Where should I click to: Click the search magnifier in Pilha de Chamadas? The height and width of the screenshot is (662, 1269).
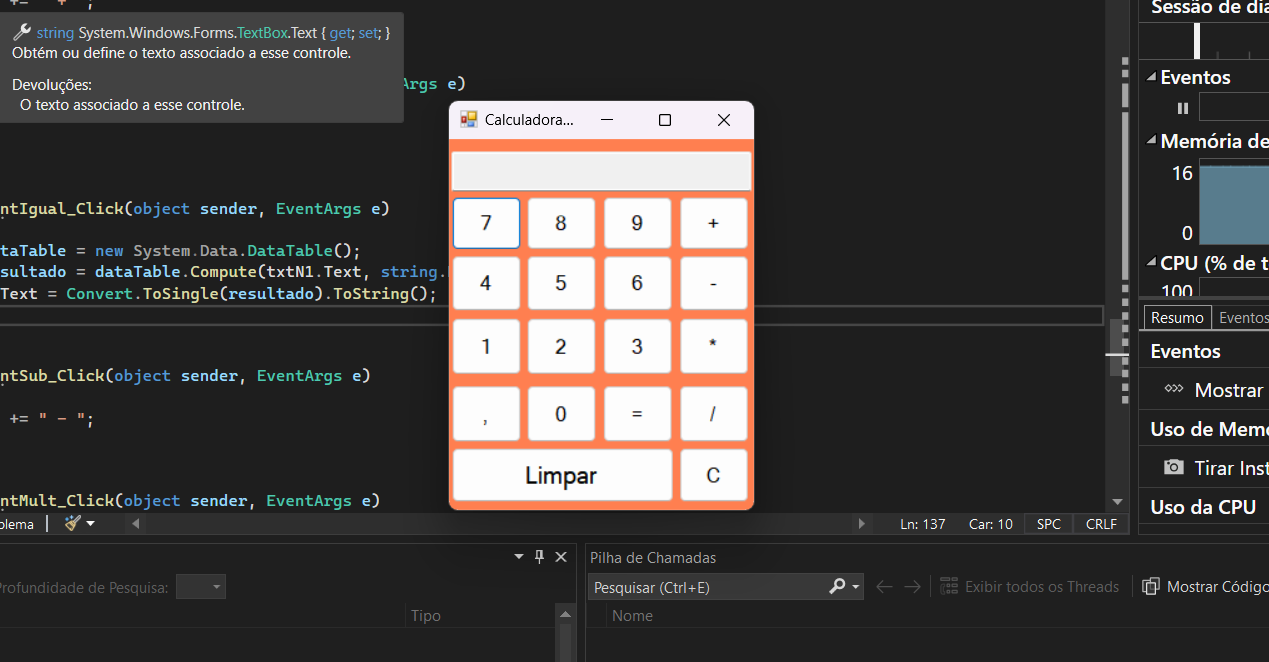[x=837, y=587]
